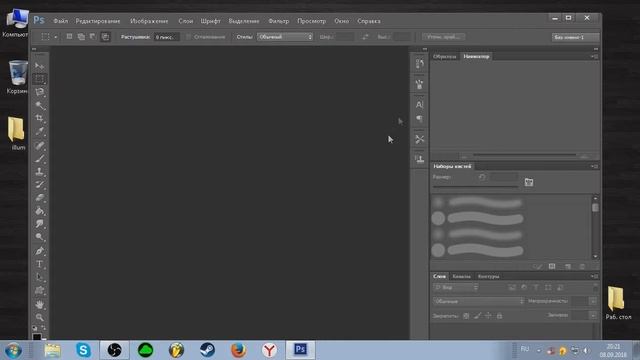Open the Фильтр menu

pos(278,21)
